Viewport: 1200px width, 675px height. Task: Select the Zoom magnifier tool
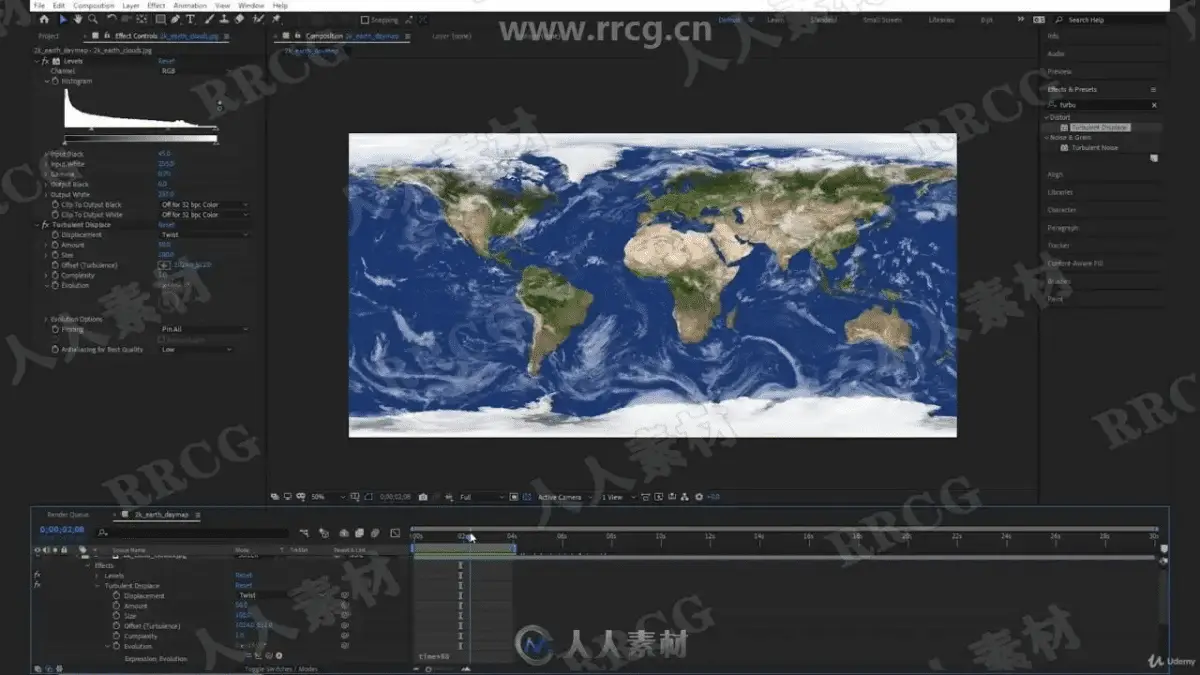pyautogui.click(x=93, y=19)
